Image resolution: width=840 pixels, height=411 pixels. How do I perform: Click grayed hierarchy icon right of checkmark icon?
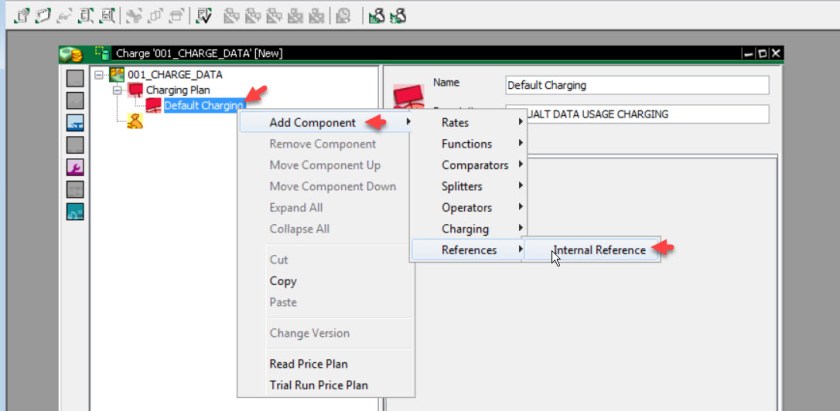pyautogui.click(x=231, y=16)
